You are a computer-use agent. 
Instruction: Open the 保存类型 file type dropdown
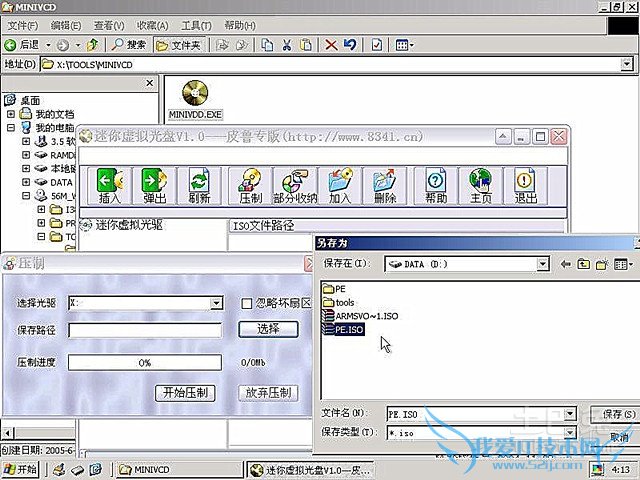(570, 433)
